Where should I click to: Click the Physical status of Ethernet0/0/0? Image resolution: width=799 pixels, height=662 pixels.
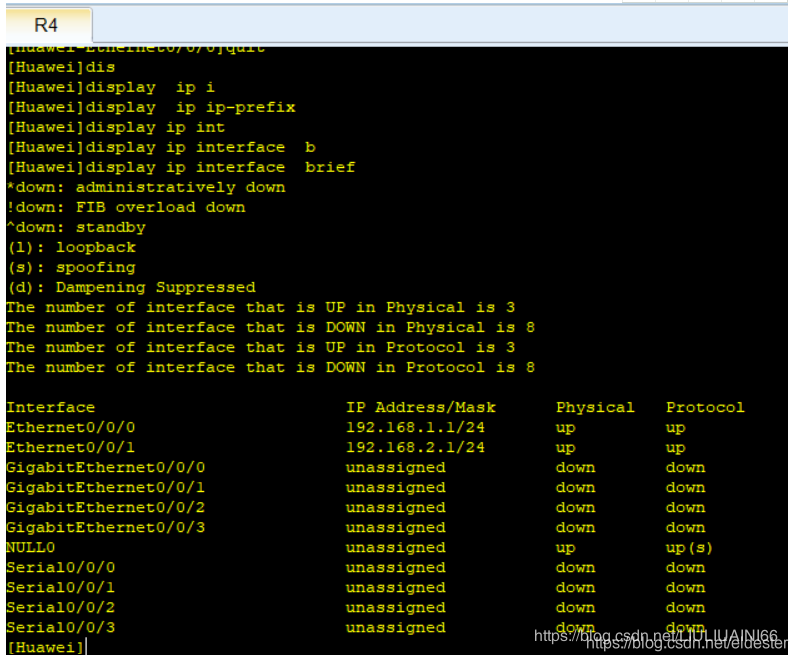(x=566, y=428)
